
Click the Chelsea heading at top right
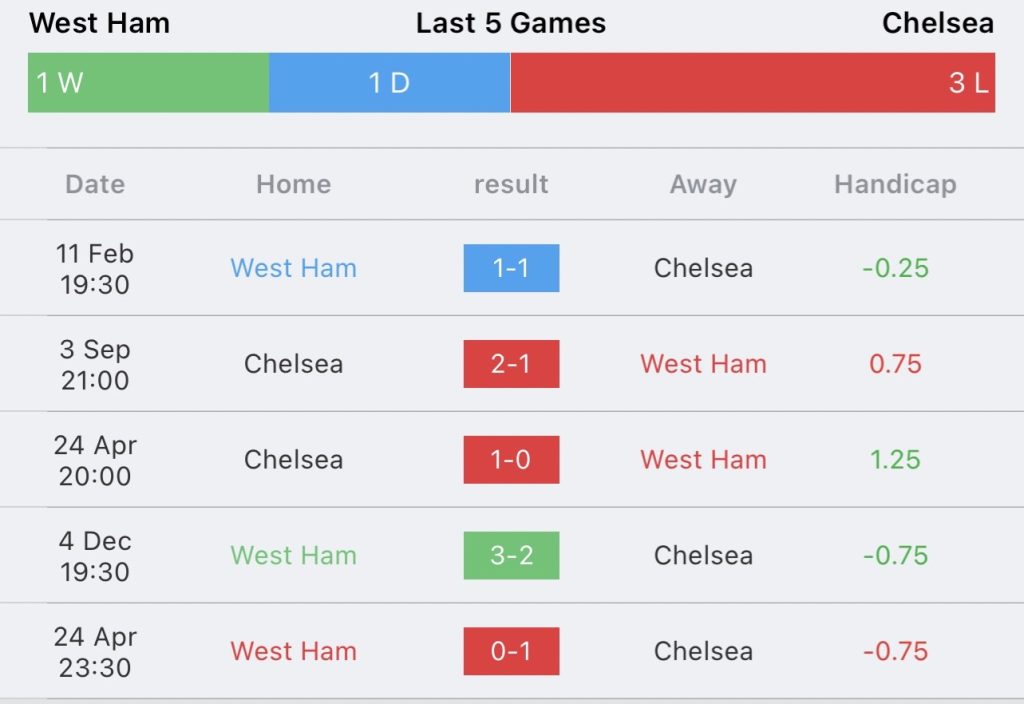pos(938,23)
